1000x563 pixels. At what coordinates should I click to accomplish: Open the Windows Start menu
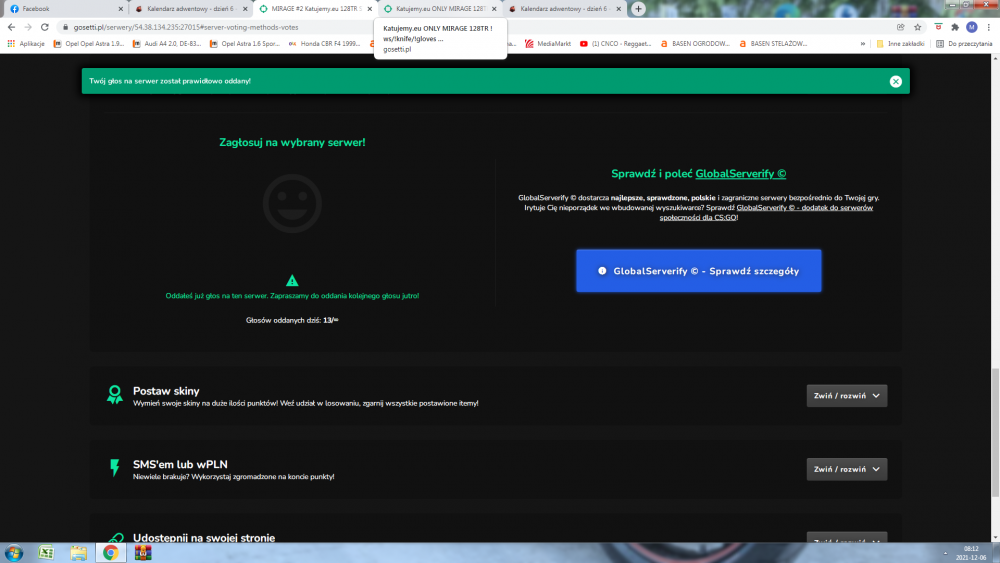(x=13, y=553)
